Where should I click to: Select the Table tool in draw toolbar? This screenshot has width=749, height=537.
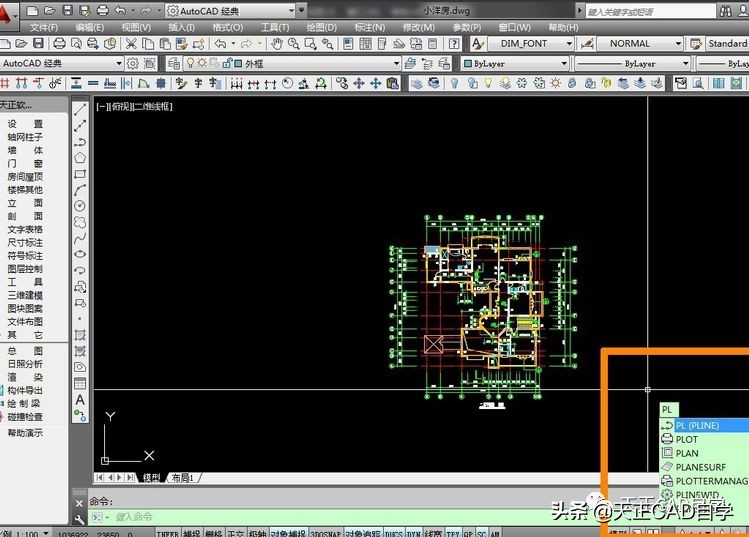[x=80, y=383]
